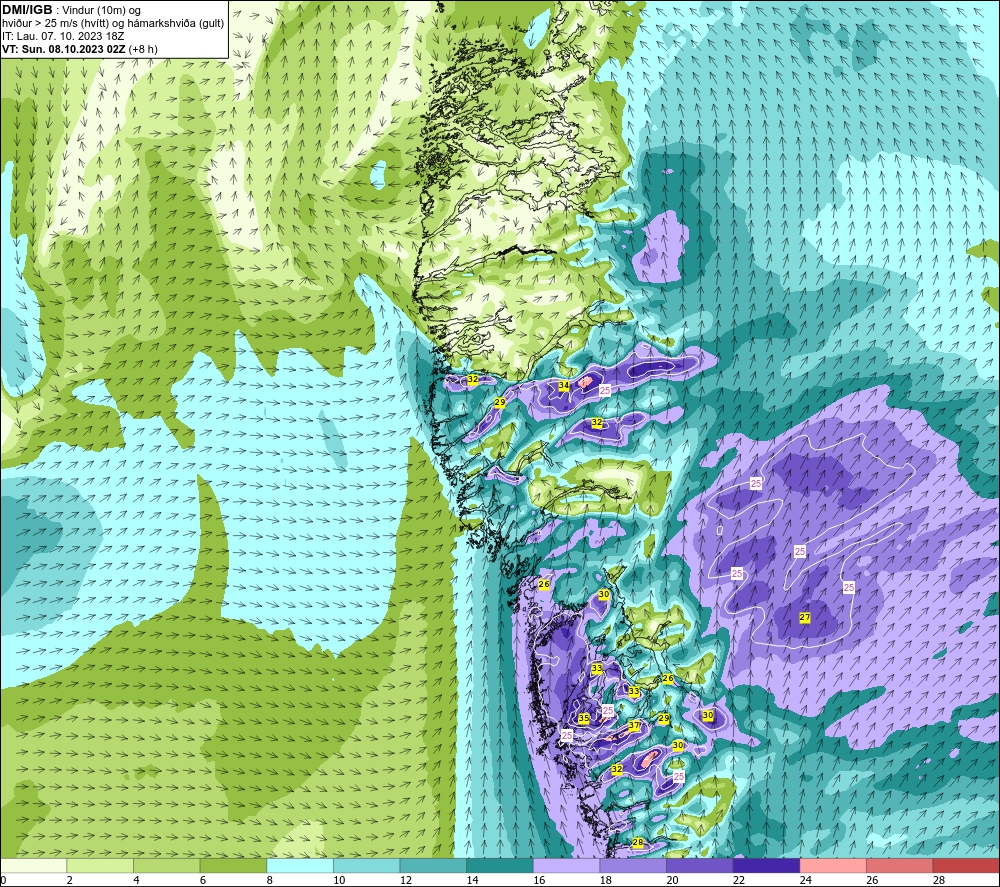Click the scale number 24 under the legend
This screenshot has height=887, width=1000.
click(x=805, y=880)
